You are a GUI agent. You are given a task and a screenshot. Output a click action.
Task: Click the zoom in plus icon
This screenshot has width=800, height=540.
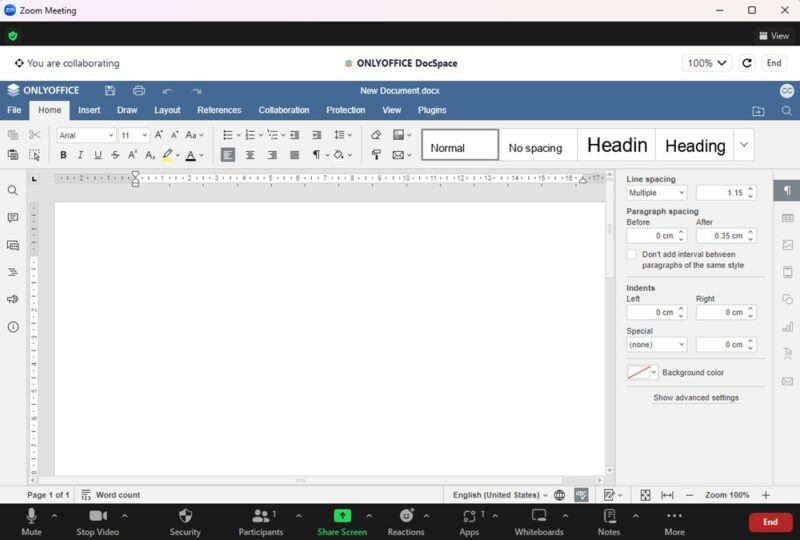pyautogui.click(x=766, y=495)
